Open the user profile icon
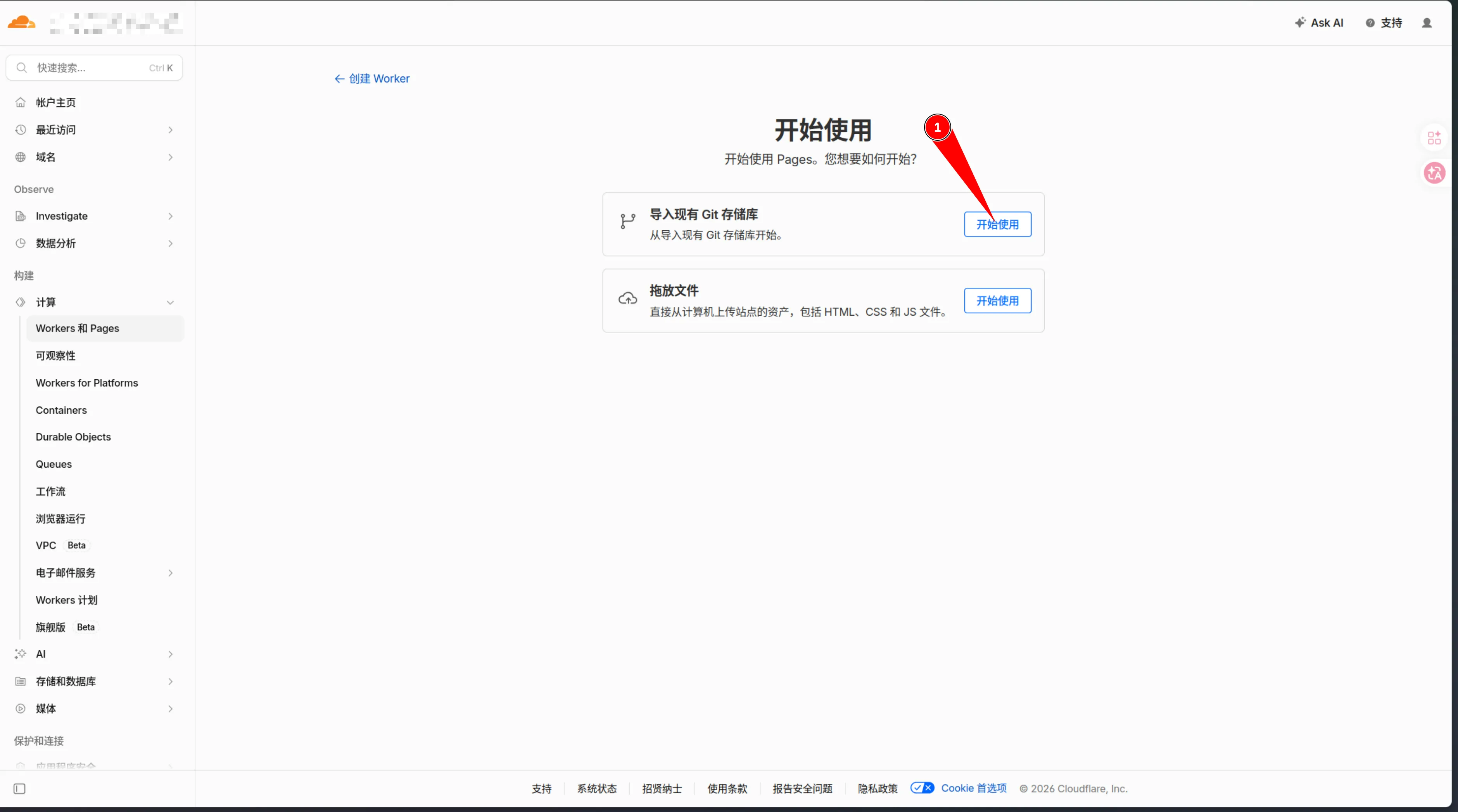The image size is (1458, 812). pos(1427,22)
